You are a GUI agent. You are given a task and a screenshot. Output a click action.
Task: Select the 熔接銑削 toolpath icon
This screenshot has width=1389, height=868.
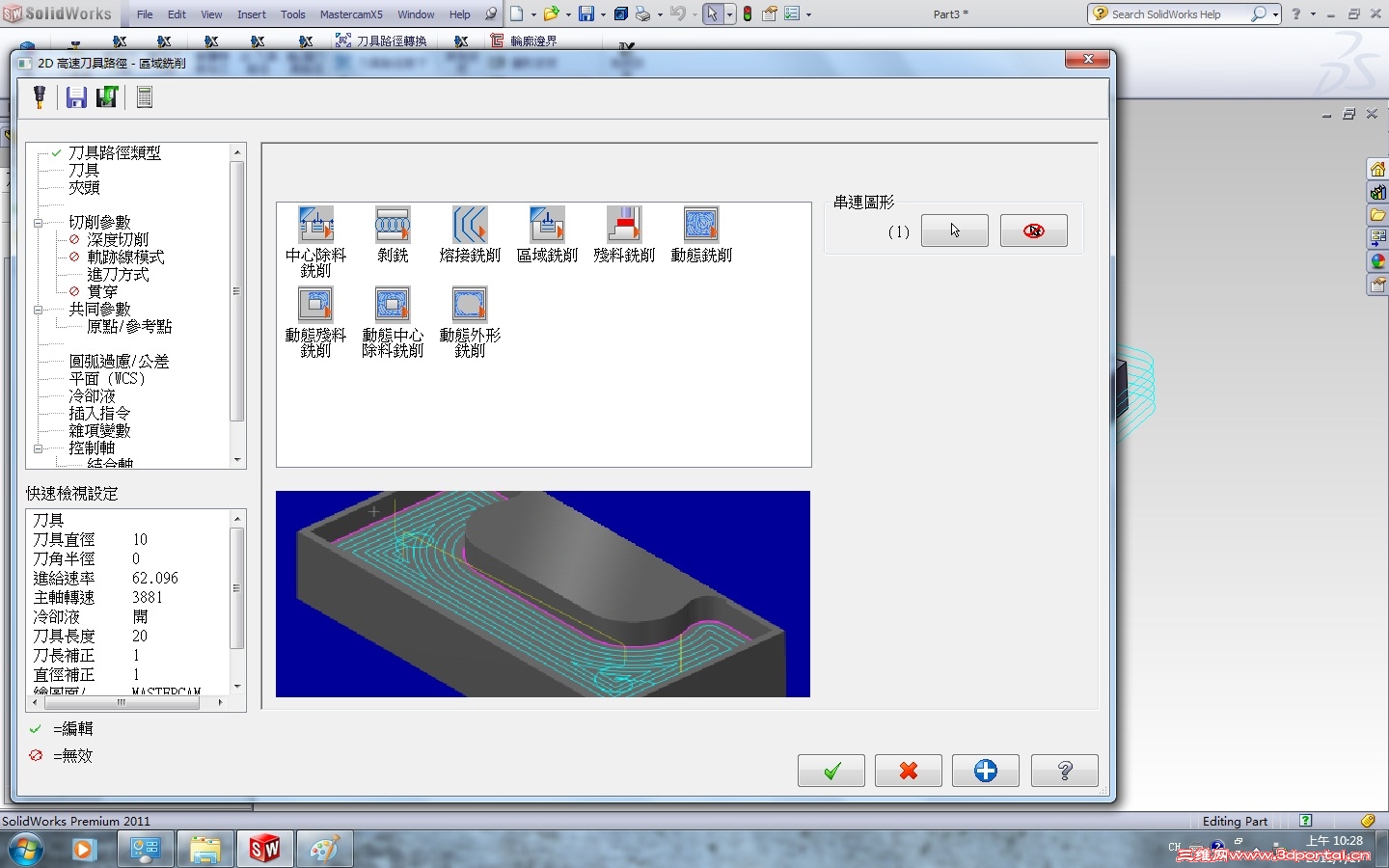(x=470, y=225)
